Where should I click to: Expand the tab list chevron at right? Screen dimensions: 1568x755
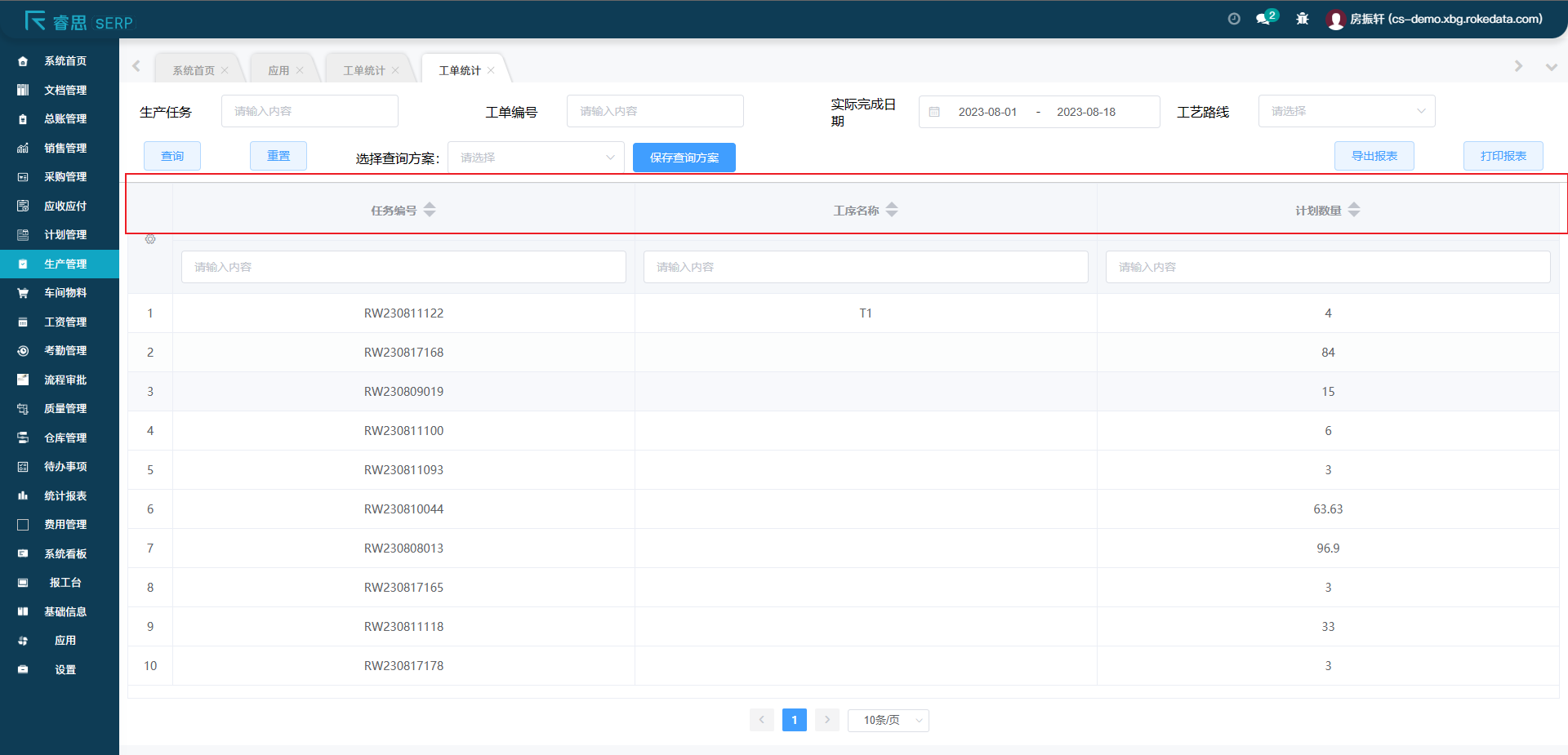(1551, 67)
